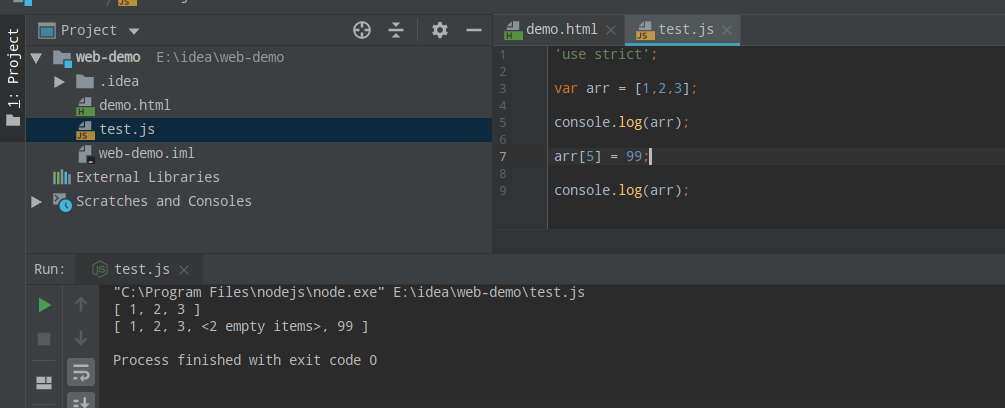The height and width of the screenshot is (408, 1005).
Task: Click the test.js file icon in tree
Action: click(85, 130)
